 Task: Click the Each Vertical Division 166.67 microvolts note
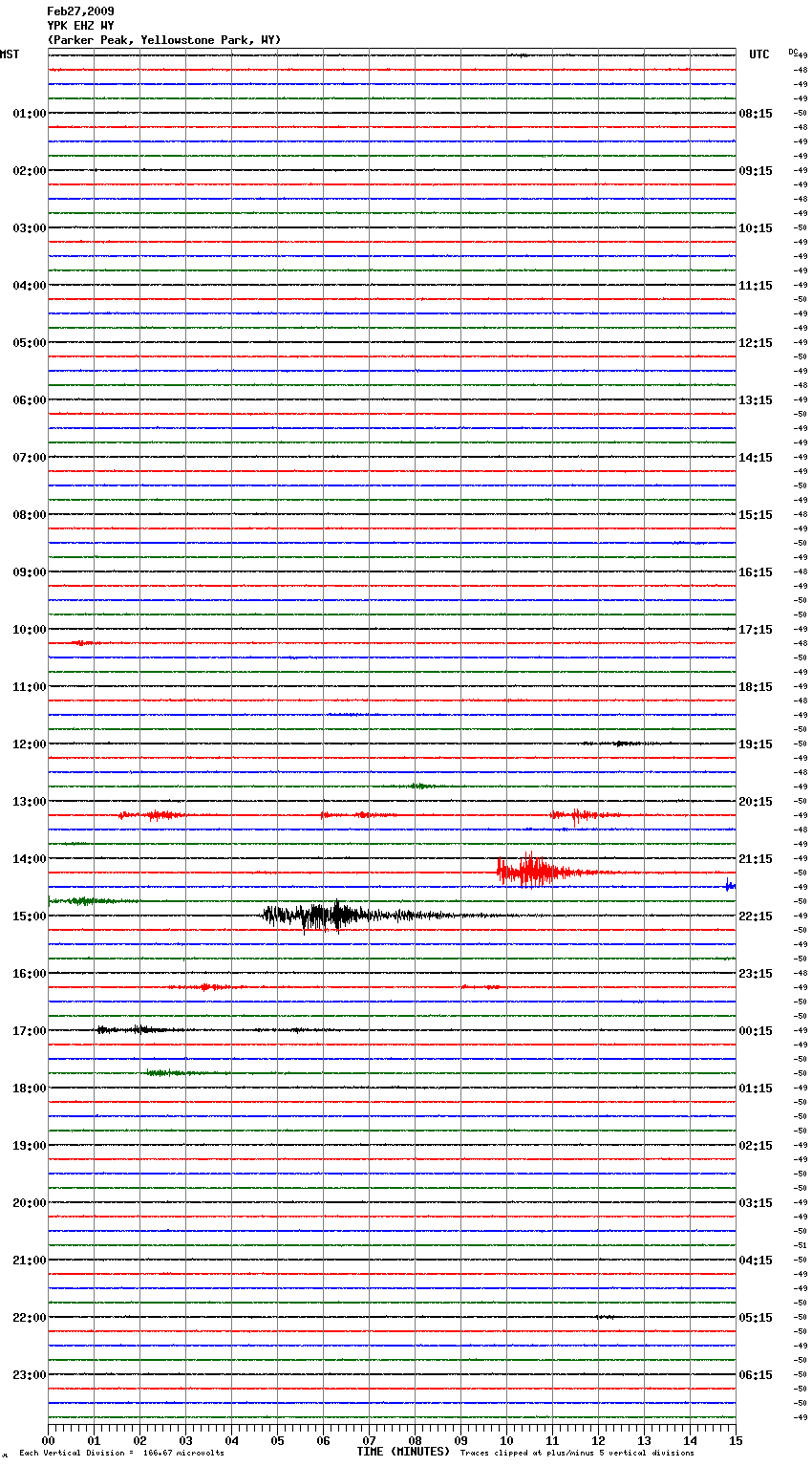(x=121, y=1454)
